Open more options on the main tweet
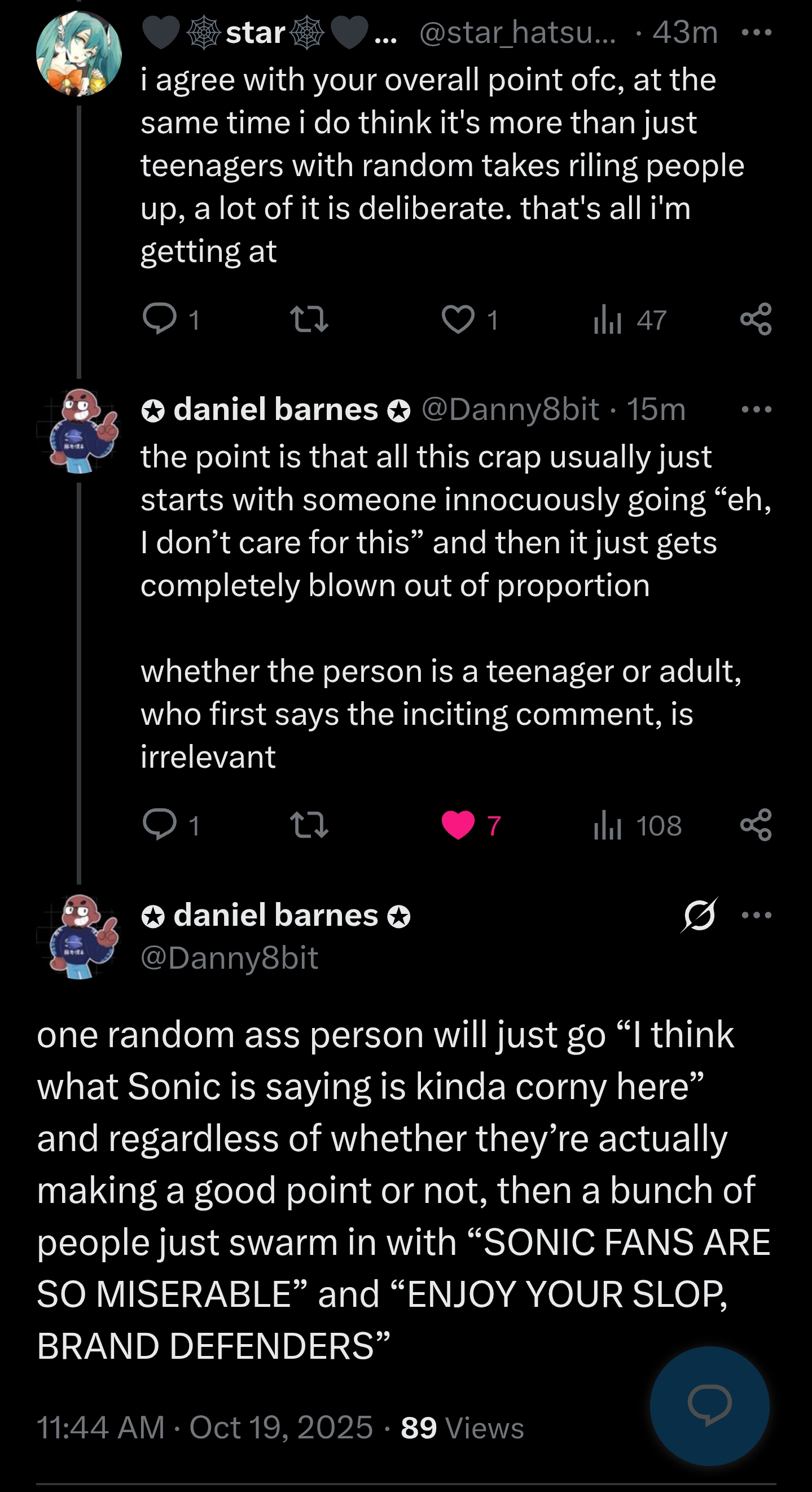This screenshot has width=812, height=1492. pyautogui.click(x=757, y=915)
